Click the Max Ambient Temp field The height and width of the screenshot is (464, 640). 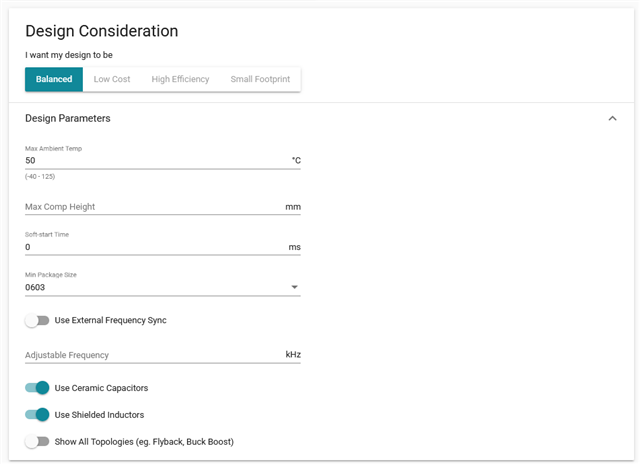coord(155,160)
